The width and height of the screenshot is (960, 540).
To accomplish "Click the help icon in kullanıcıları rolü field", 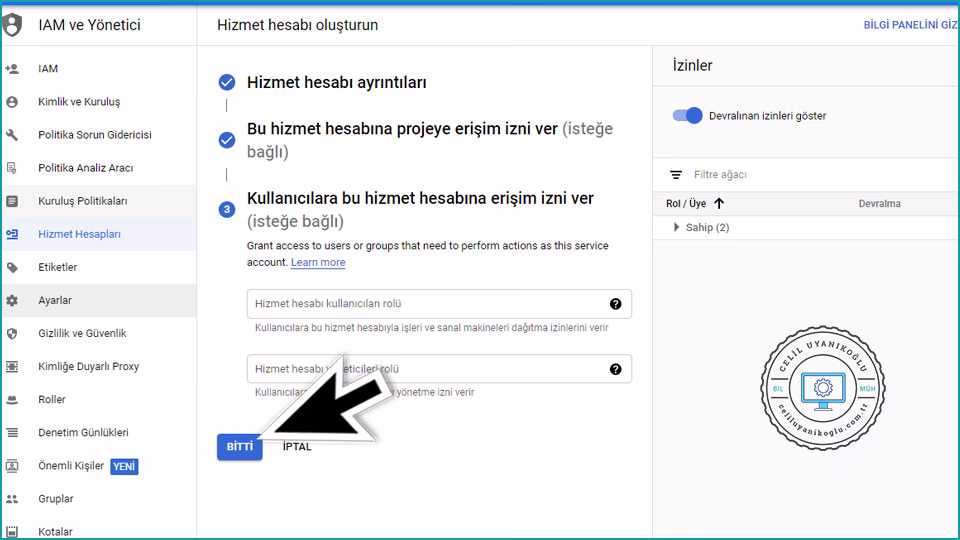I will (615, 304).
